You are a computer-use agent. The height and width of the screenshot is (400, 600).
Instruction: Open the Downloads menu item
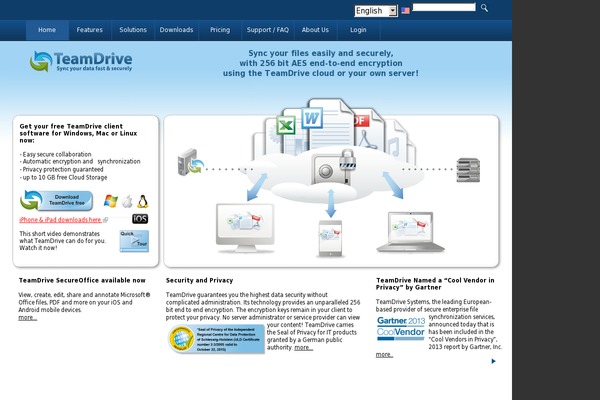[x=176, y=30]
